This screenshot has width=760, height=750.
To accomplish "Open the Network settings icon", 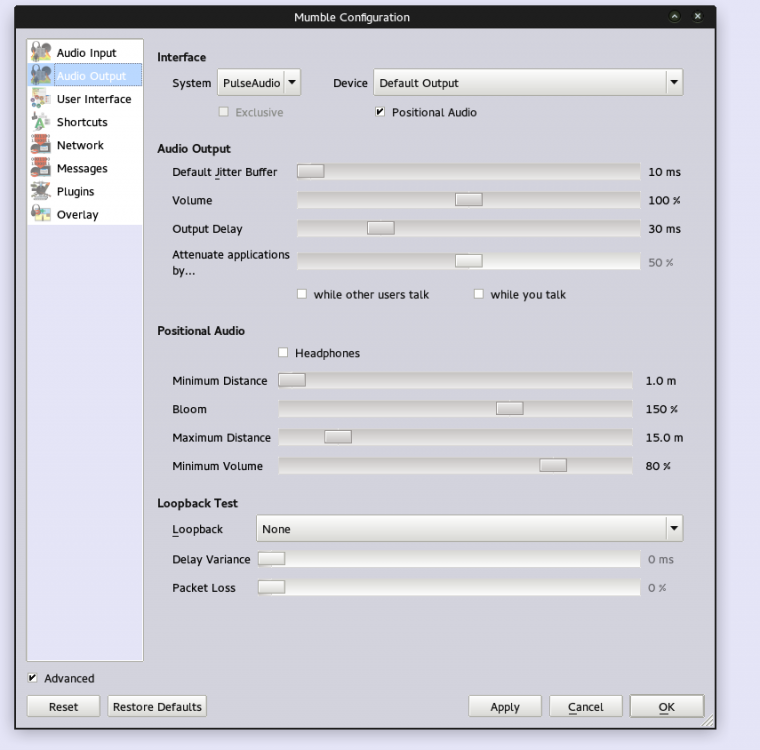I will (41, 146).
